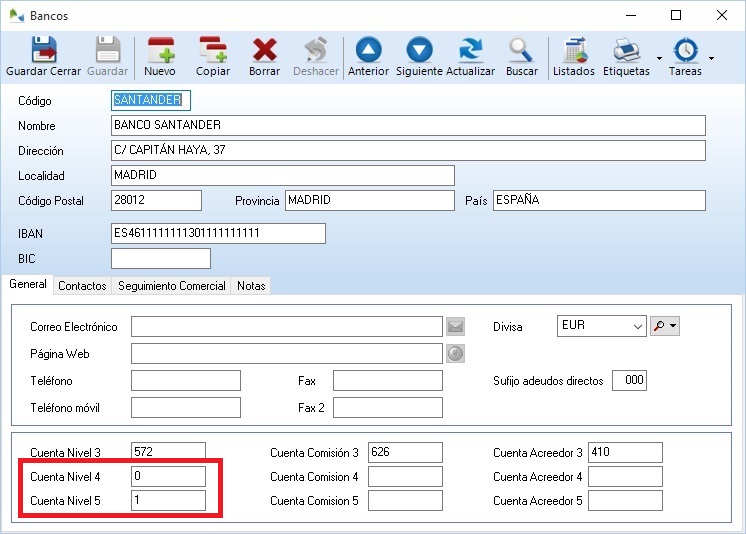
Task: Click the empty BIC field
Action: pos(161,258)
